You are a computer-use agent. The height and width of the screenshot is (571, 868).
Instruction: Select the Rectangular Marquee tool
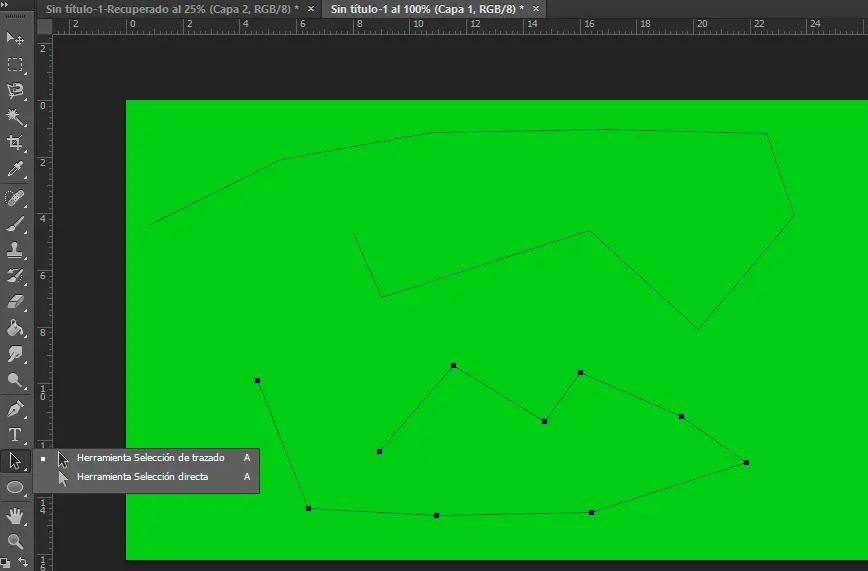pos(15,64)
